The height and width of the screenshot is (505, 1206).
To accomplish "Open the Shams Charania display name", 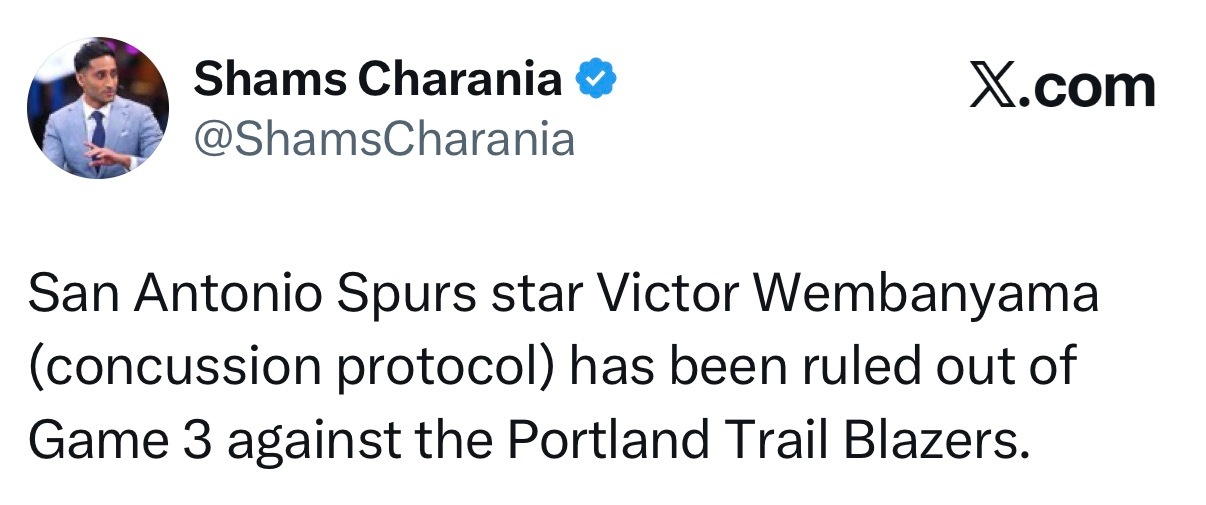I will [378, 80].
